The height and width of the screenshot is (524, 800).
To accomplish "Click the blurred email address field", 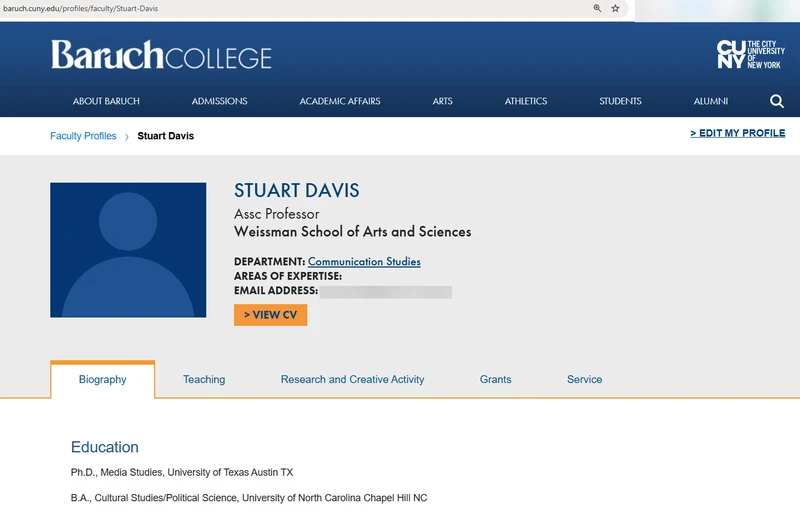I will (x=386, y=292).
